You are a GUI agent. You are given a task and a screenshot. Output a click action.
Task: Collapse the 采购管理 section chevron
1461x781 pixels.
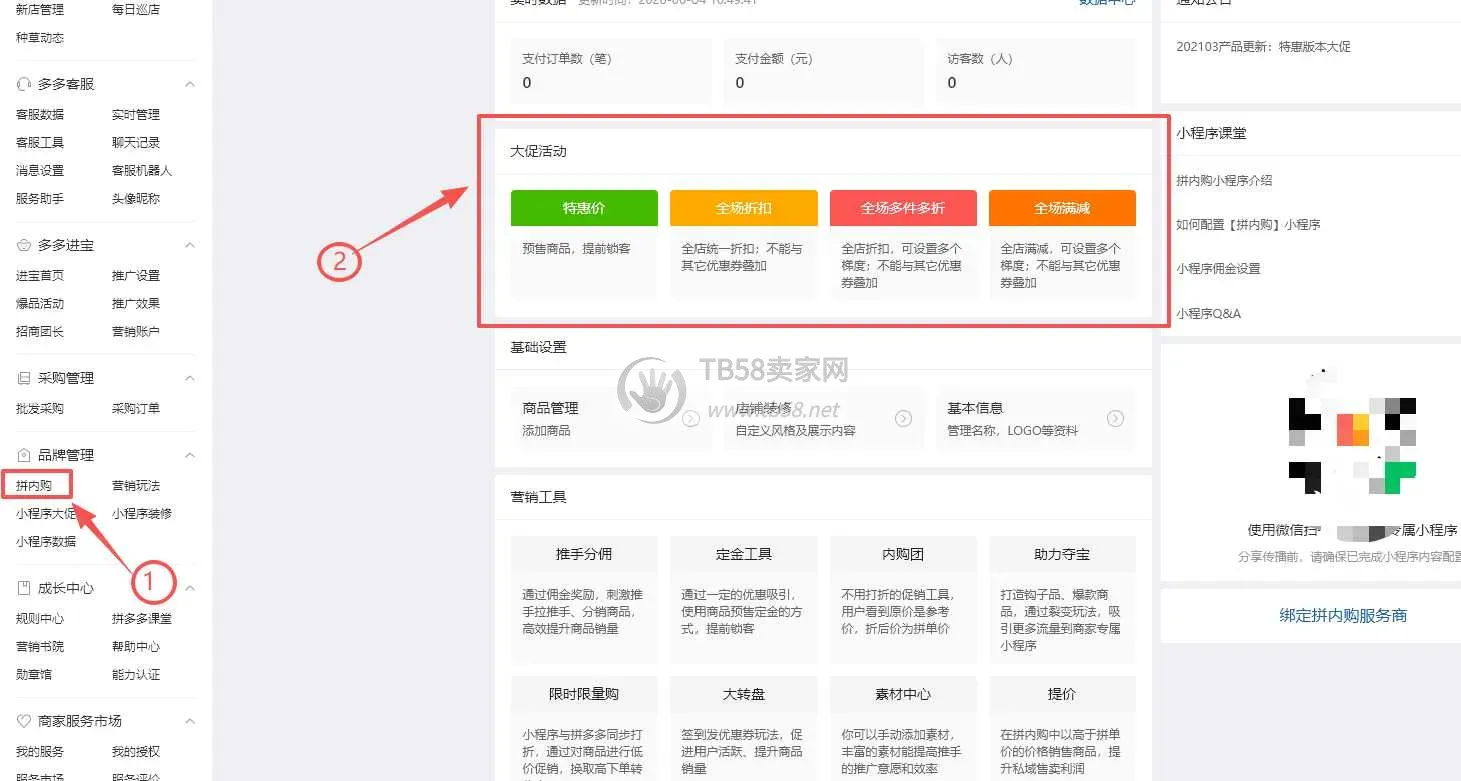point(190,378)
